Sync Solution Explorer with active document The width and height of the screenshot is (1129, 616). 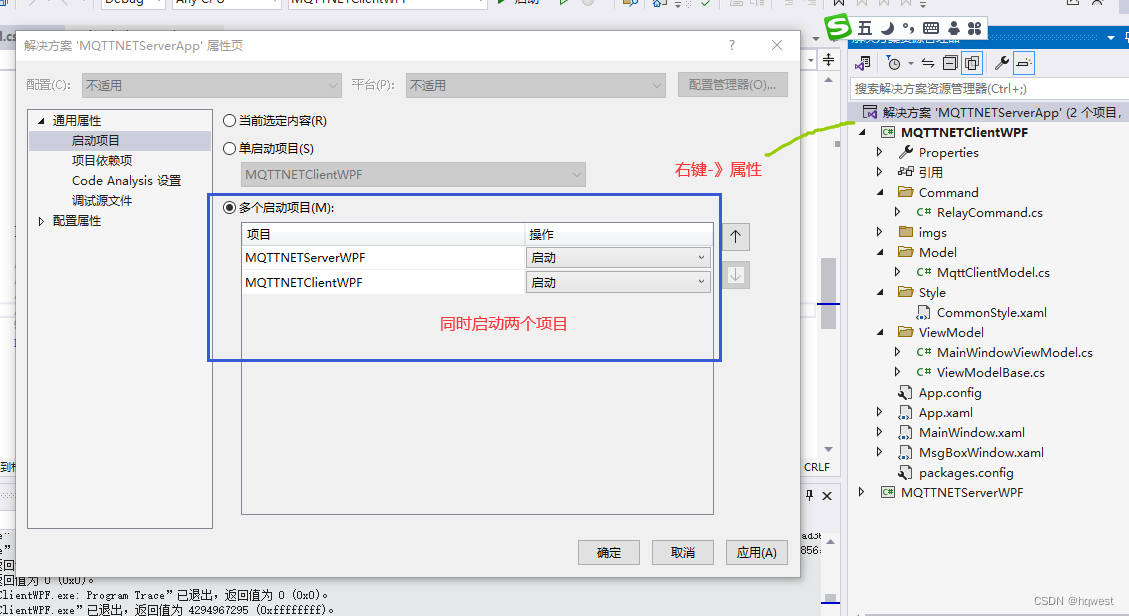pyautogui.click(x=929, y=62)
